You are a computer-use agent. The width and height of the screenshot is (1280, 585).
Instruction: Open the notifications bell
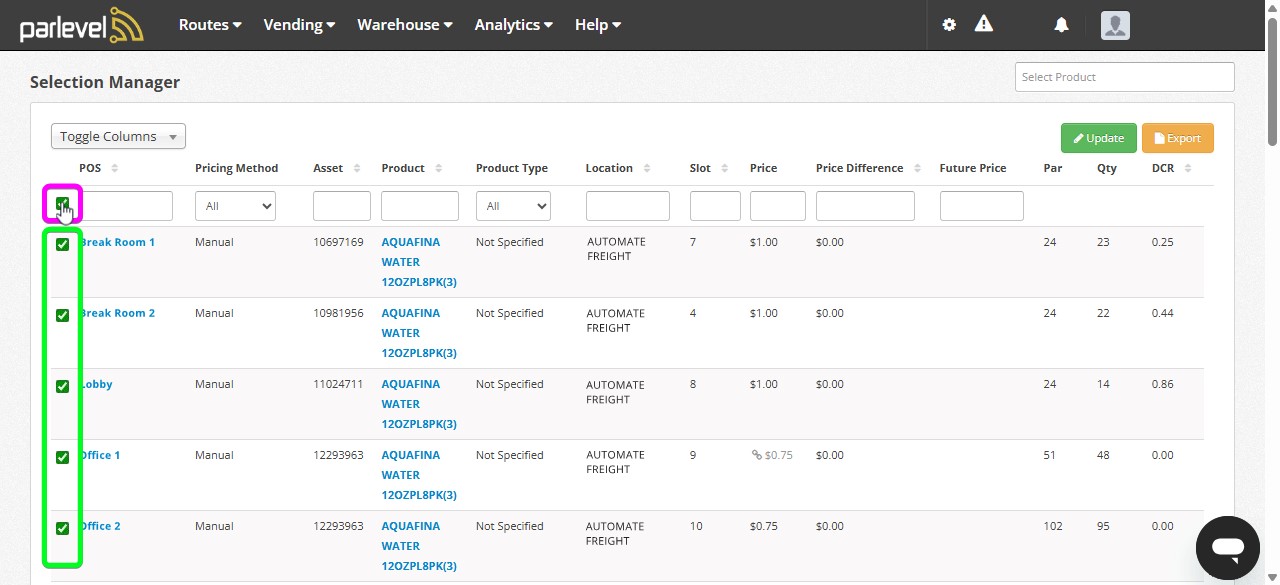coord(1061,24)
